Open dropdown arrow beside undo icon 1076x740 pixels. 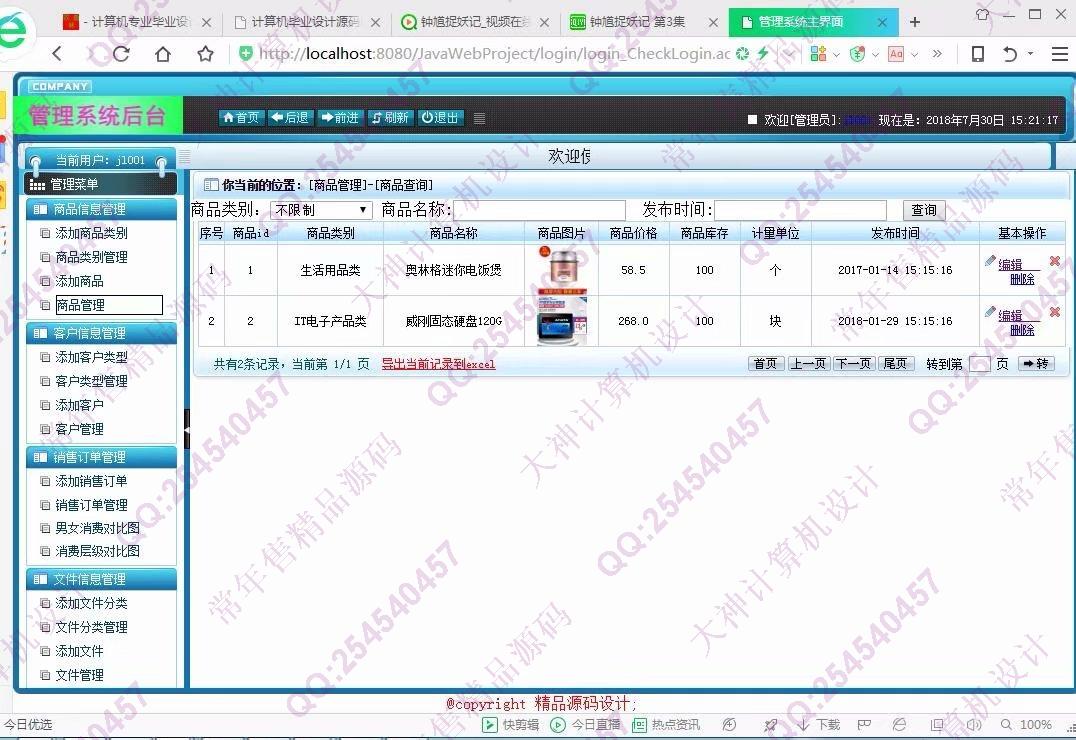tap(1031, 54)
